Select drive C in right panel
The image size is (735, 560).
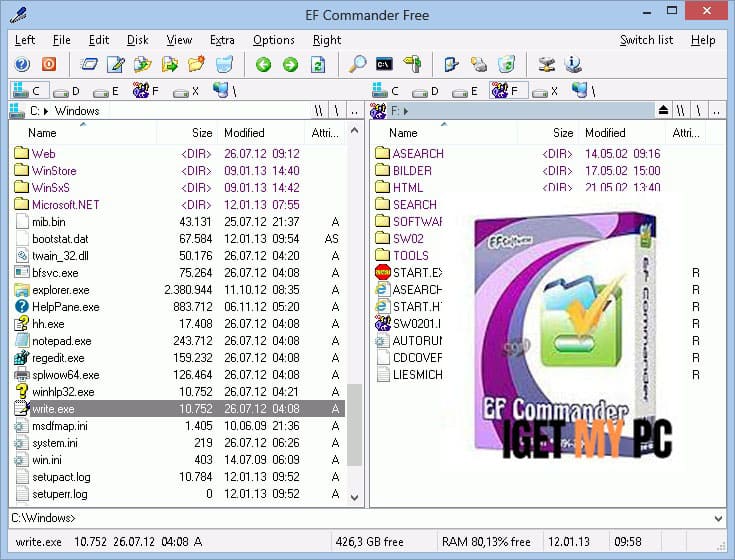click(x=385, y=90)
